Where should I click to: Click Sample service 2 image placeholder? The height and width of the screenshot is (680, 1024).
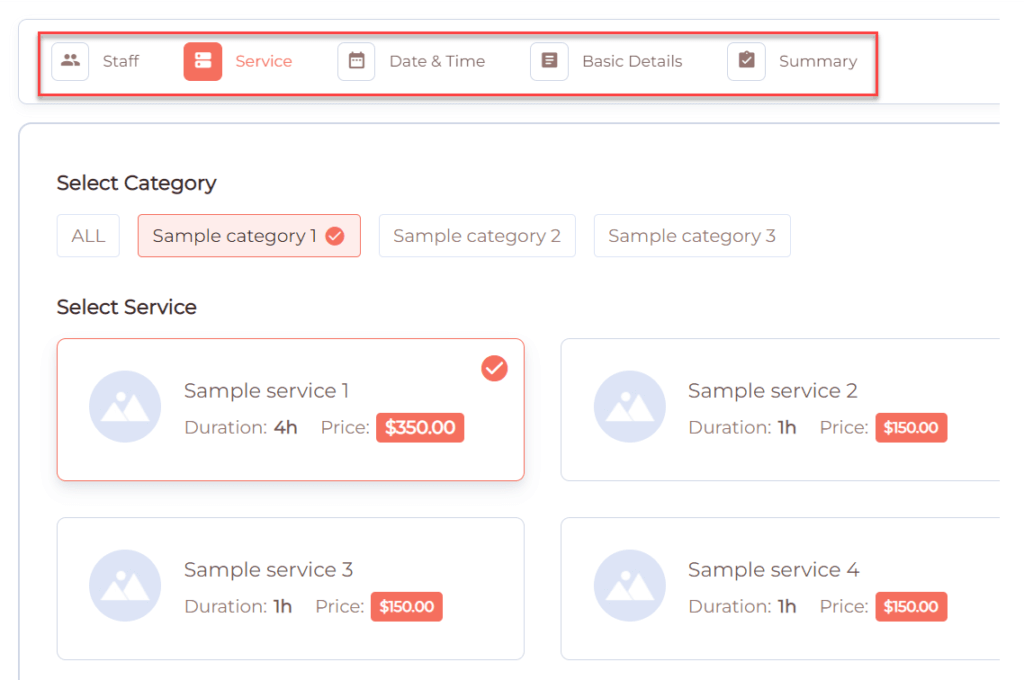click(x=630, y=406)
